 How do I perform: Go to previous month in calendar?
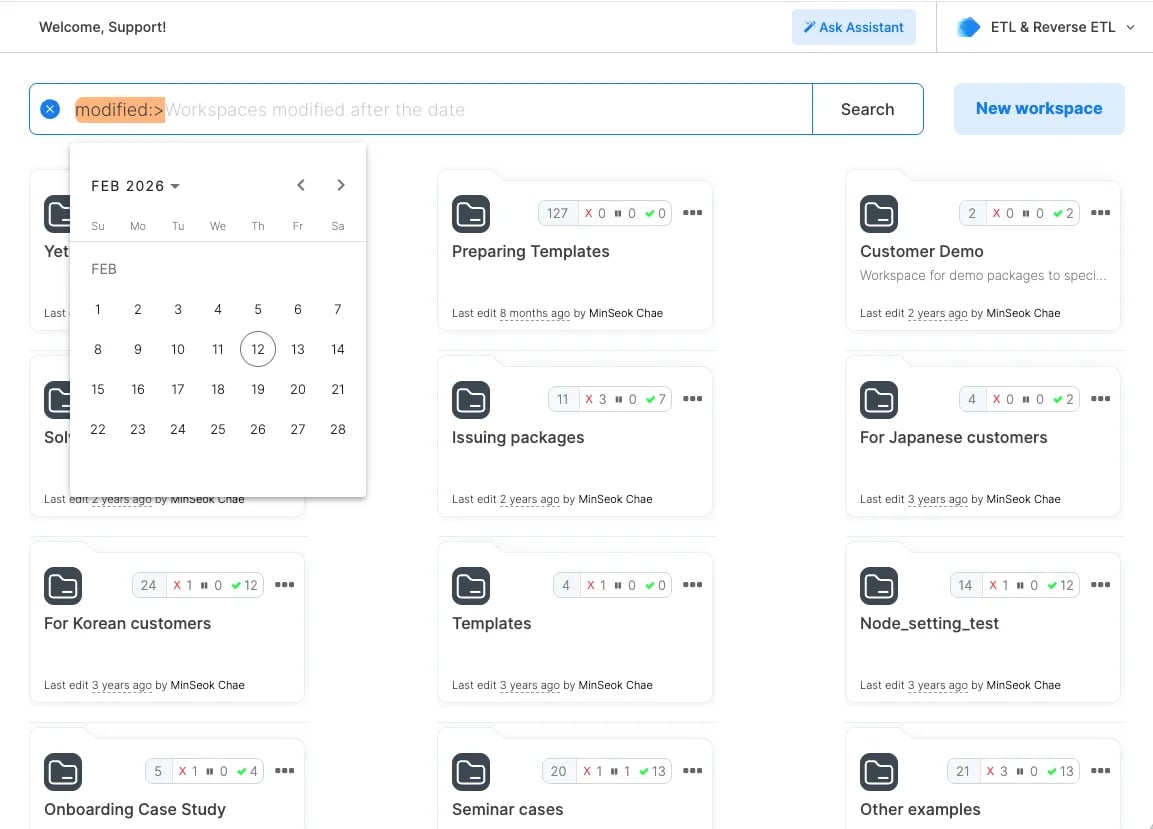pos(301,185)
